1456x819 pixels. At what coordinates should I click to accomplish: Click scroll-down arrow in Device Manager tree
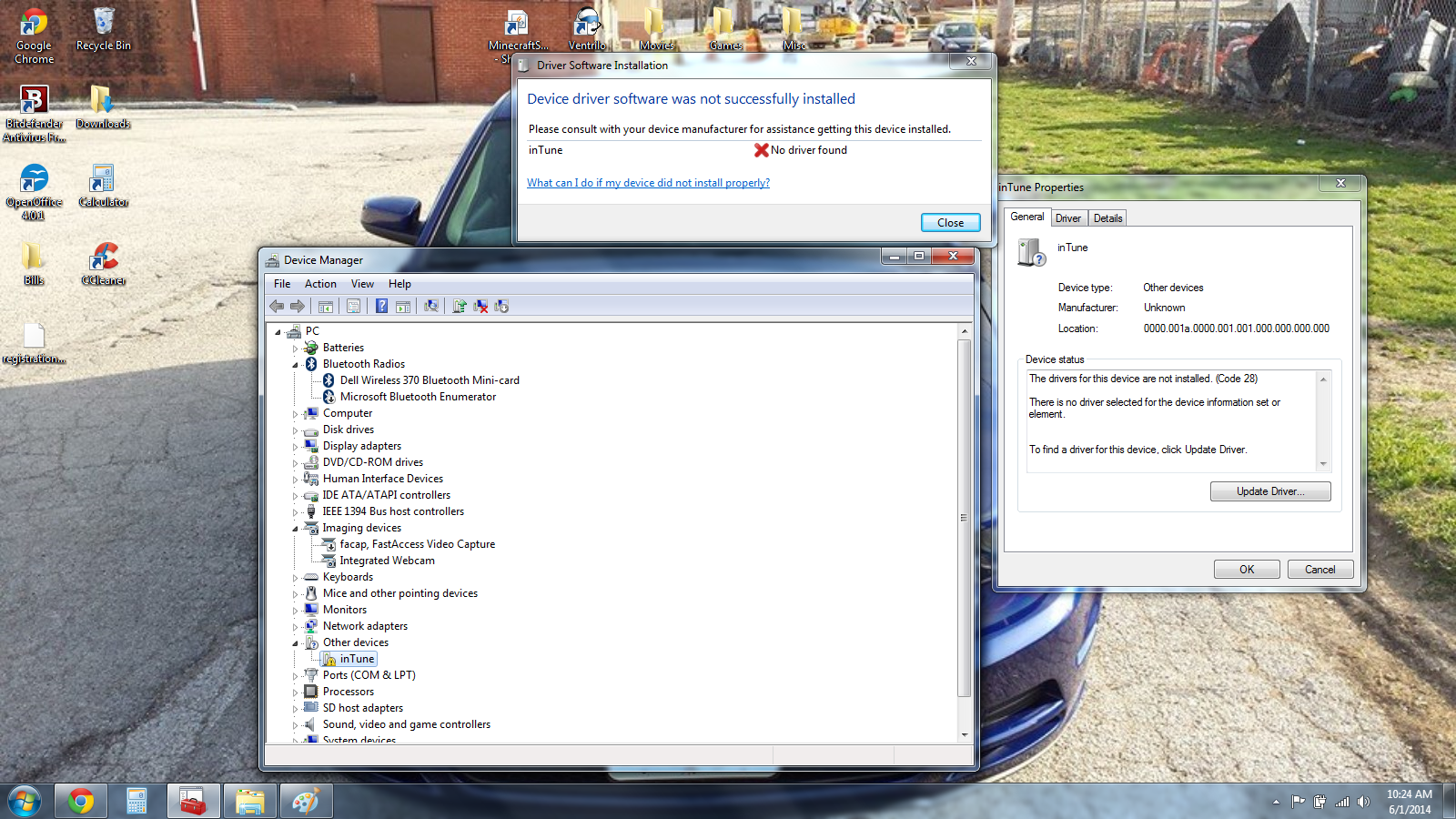coord(964,735)
